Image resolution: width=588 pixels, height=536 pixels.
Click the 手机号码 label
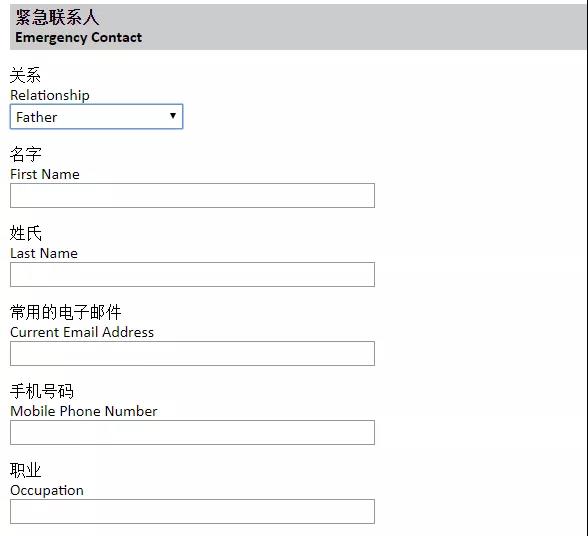(42, 391)
